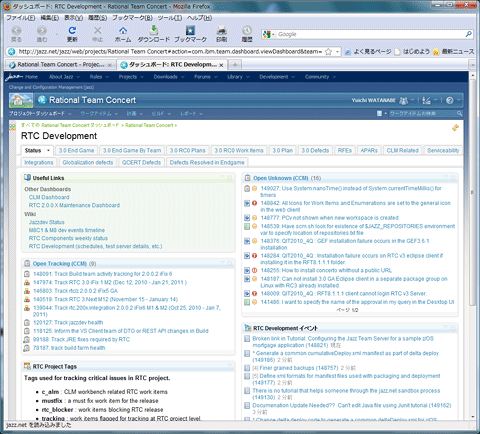Click the Google search field
This screenshot has width=480, height=434.
(x=370, y=34)
